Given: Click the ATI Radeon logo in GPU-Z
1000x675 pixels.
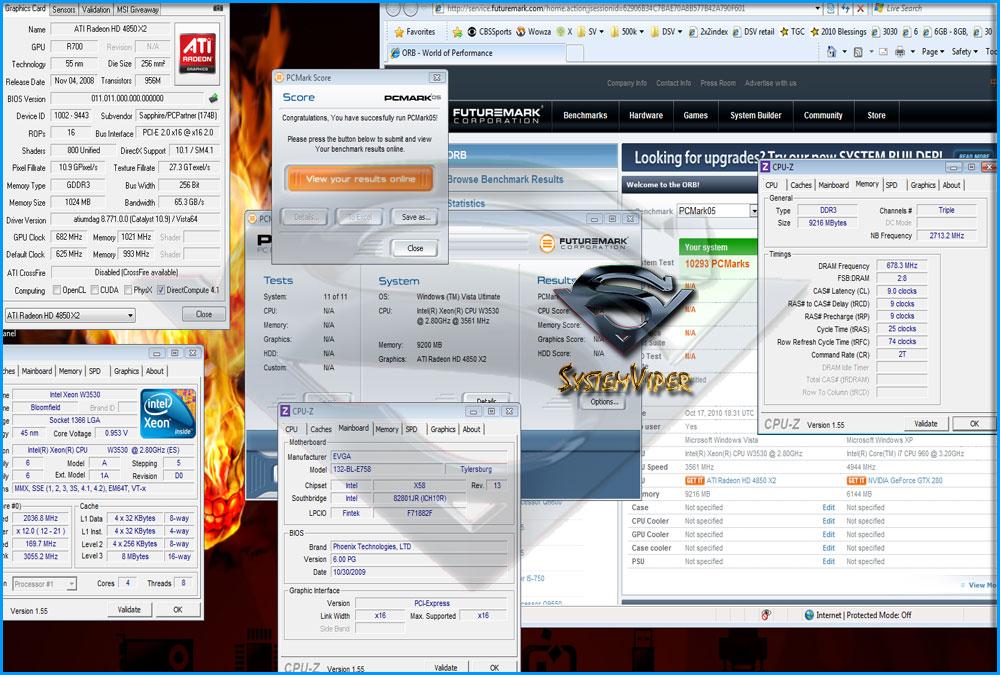Looking at the screenshot, I should tap(197, 54).
